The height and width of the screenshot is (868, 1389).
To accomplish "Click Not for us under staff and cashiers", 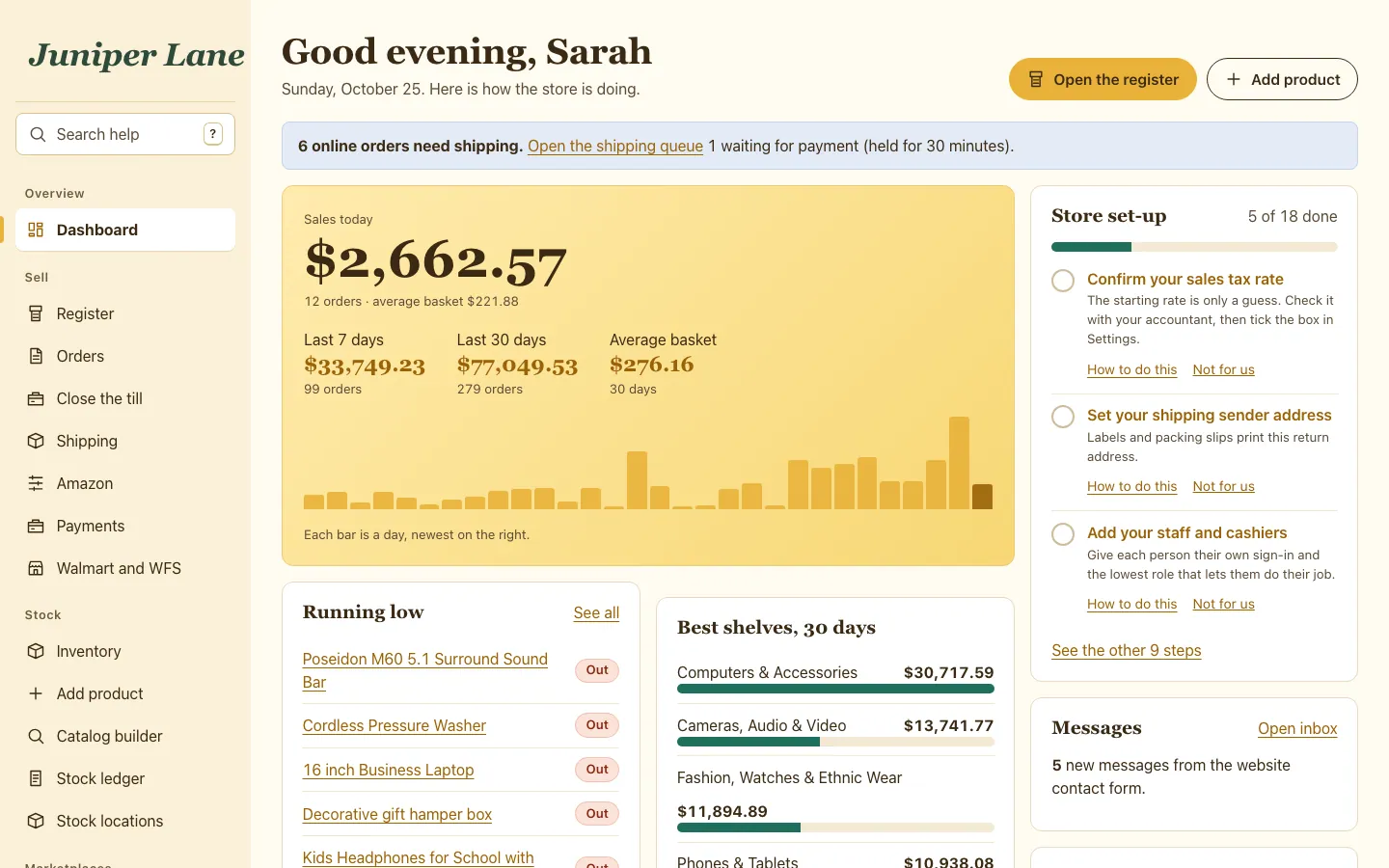I will [1223, 604].
